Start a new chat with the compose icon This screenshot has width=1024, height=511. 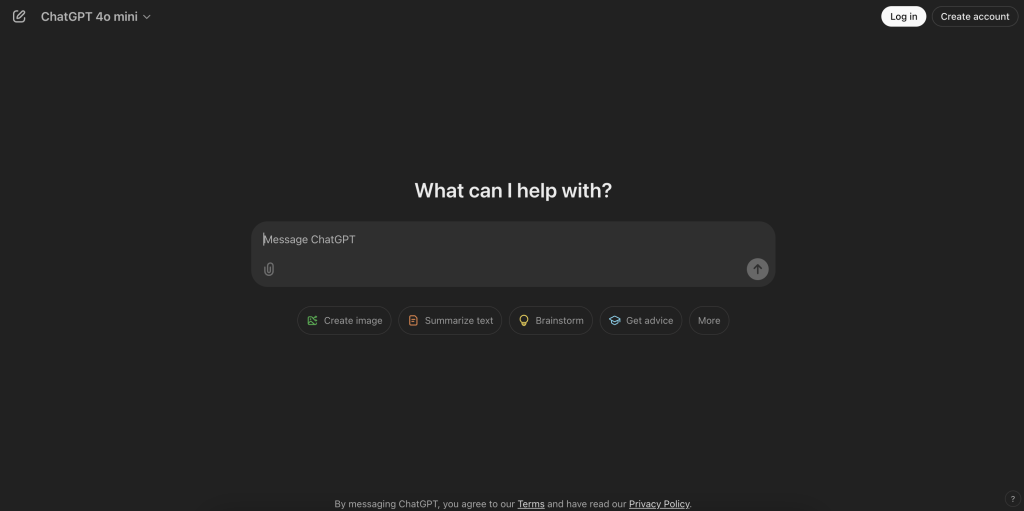19,16
